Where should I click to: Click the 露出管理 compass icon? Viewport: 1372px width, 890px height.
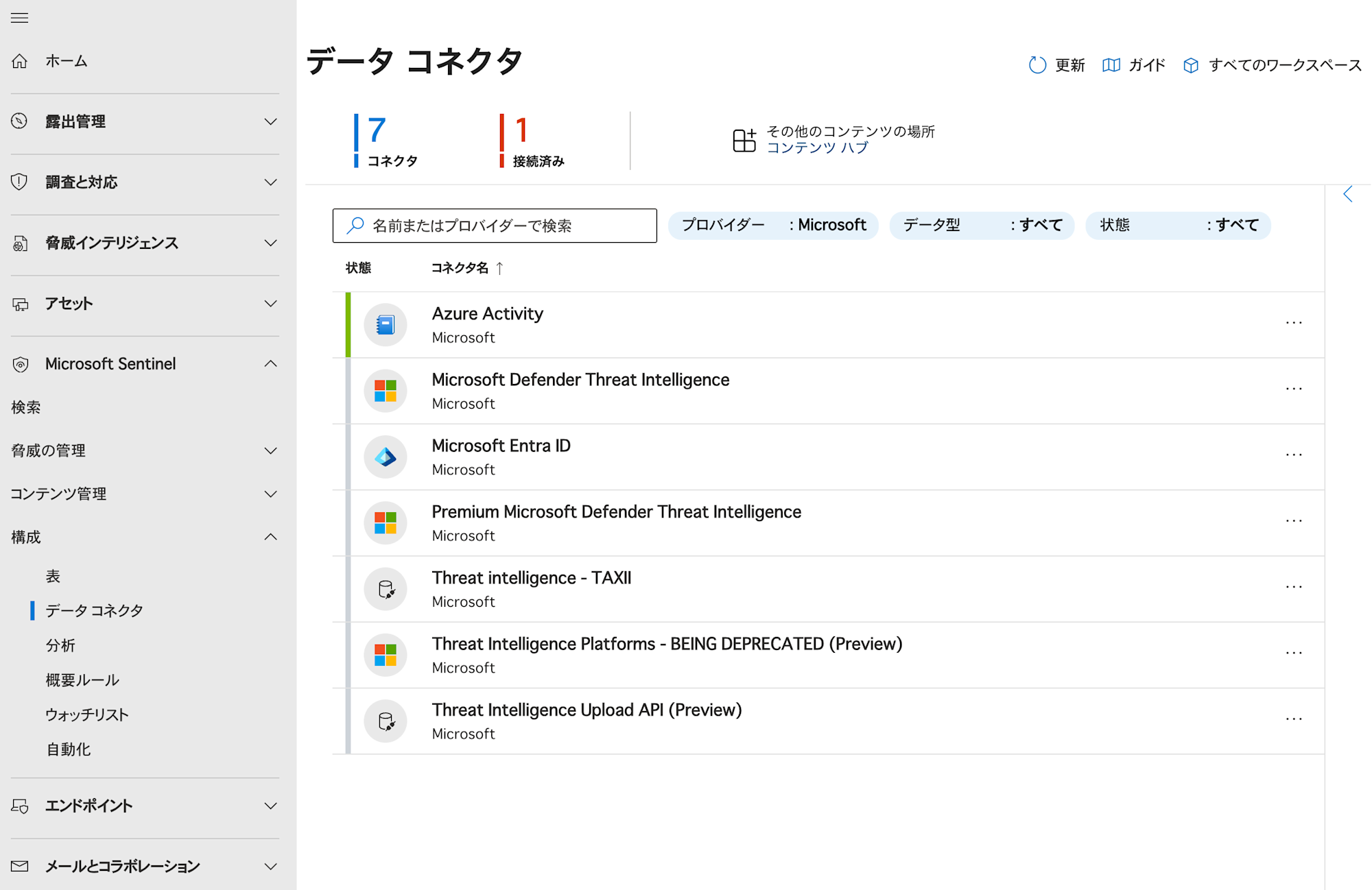pyautogui.click(x=20, y=121)
